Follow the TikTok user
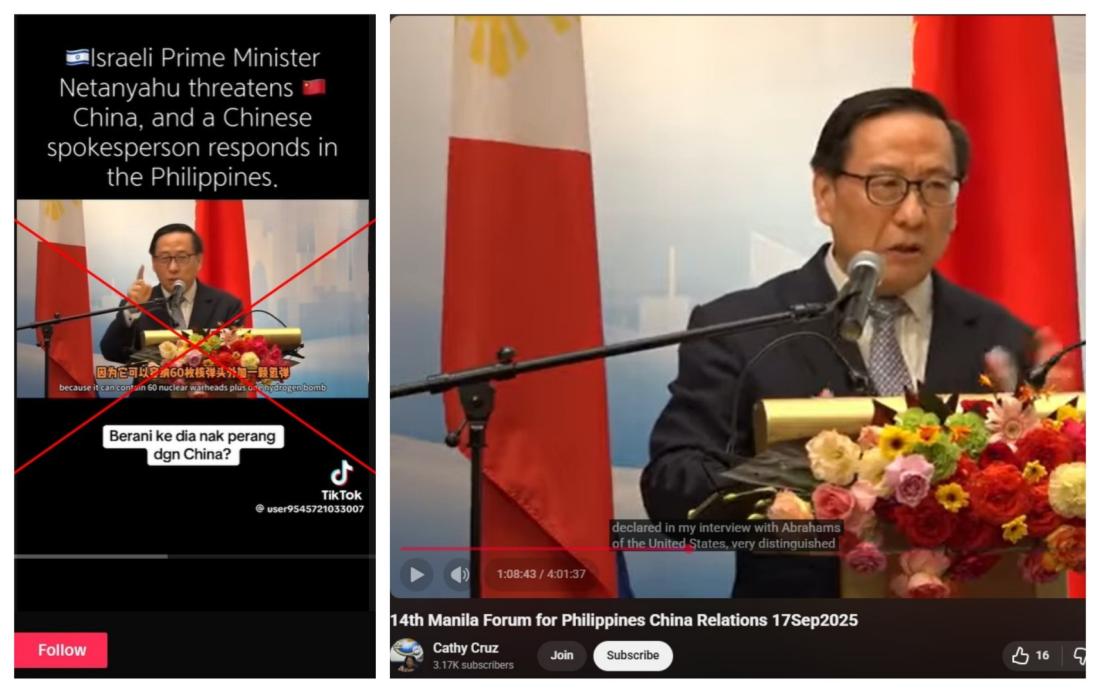 61,650
